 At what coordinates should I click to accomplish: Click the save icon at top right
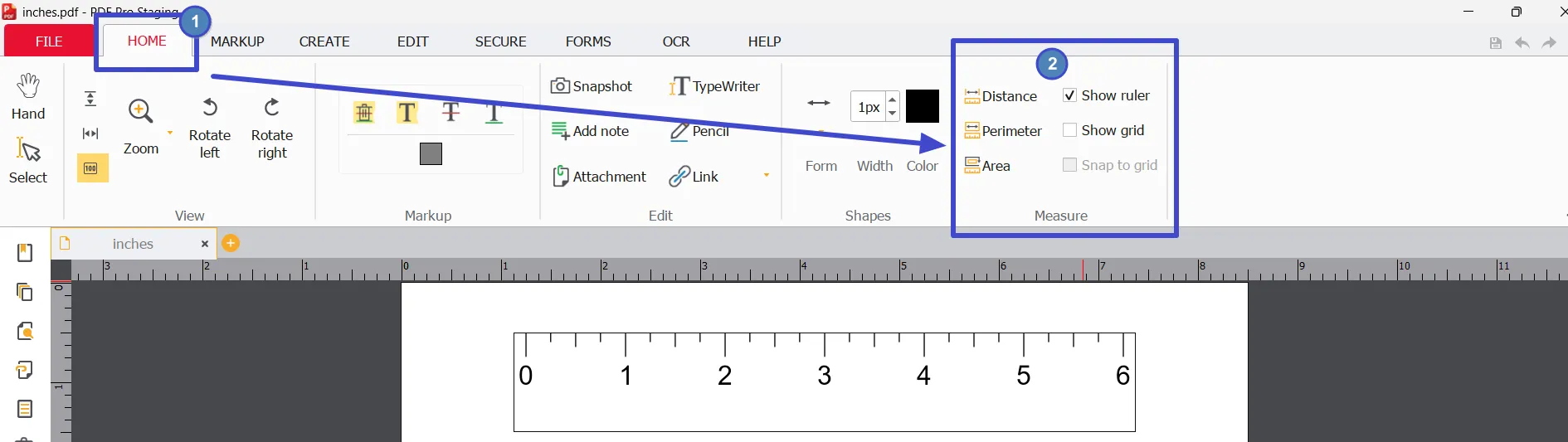tap(1496, 43)
